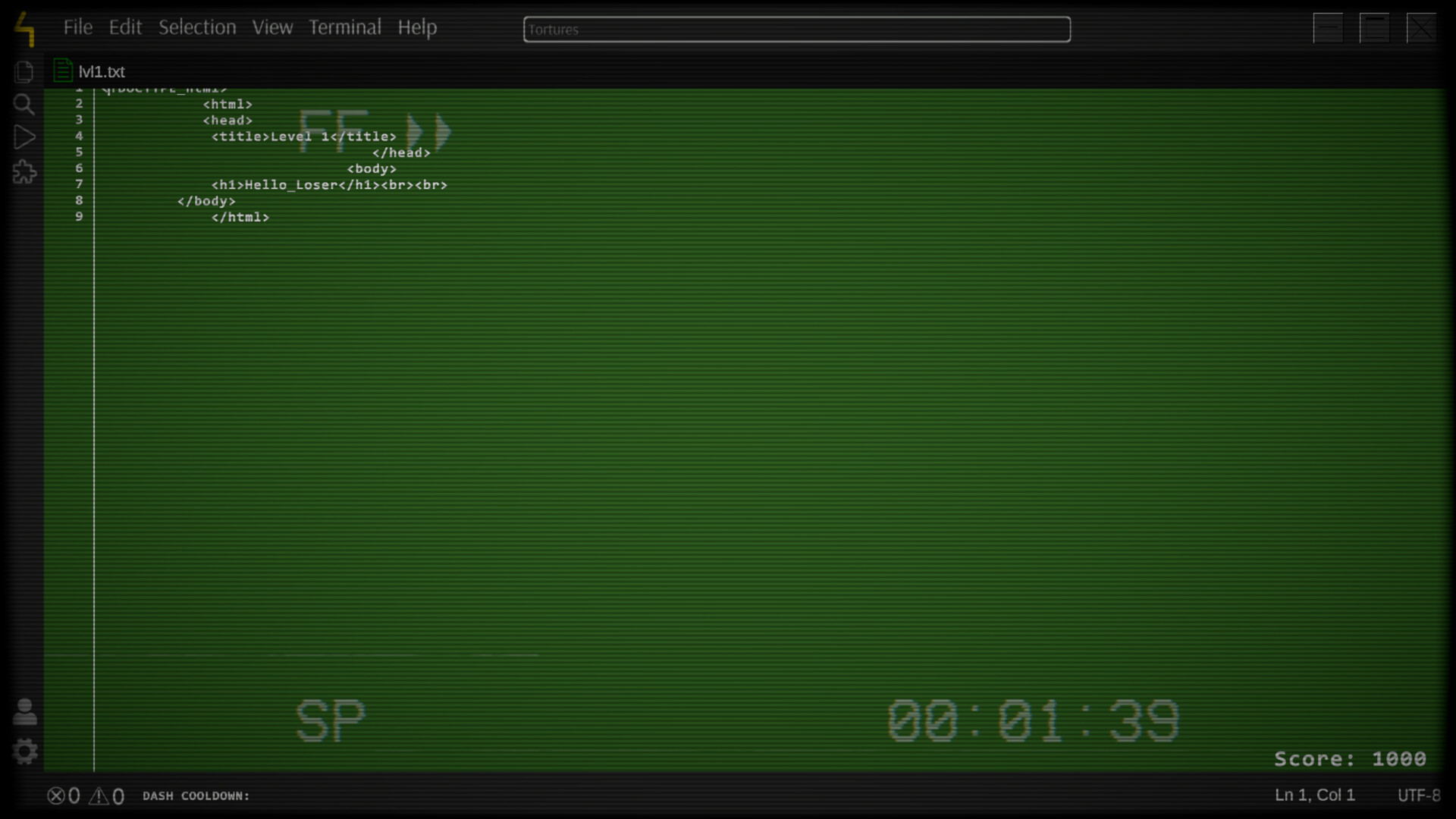Click the </html> closing tag line
The image size is (1456, 819).
tap(240, 217)
